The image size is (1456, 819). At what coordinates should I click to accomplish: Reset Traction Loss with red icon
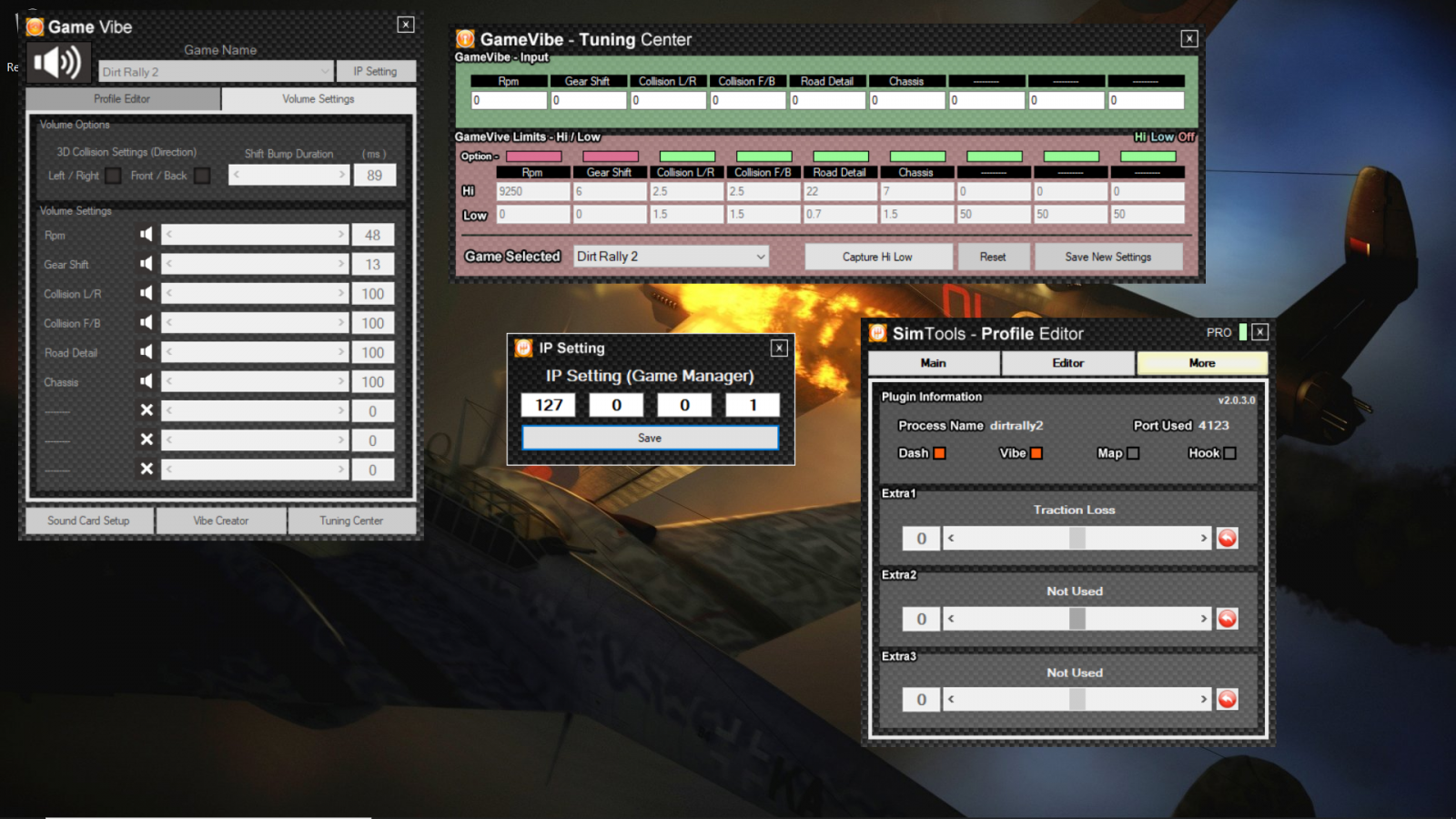coord(1228,539)
